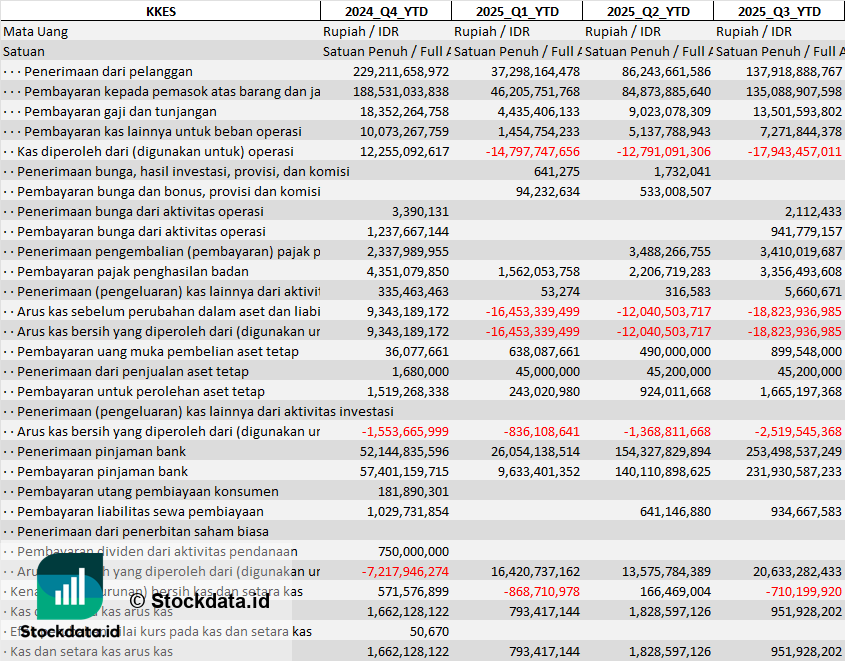Select the cell with value 50,670
Screen dimensions: 845x661
click(x=429, y=631)
